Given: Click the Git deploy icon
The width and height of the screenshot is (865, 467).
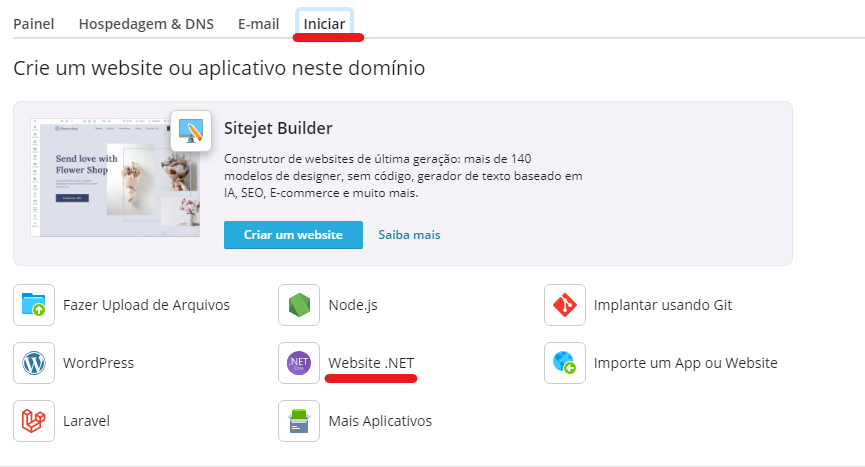Looking at the screenshot, I should point(565,305).
